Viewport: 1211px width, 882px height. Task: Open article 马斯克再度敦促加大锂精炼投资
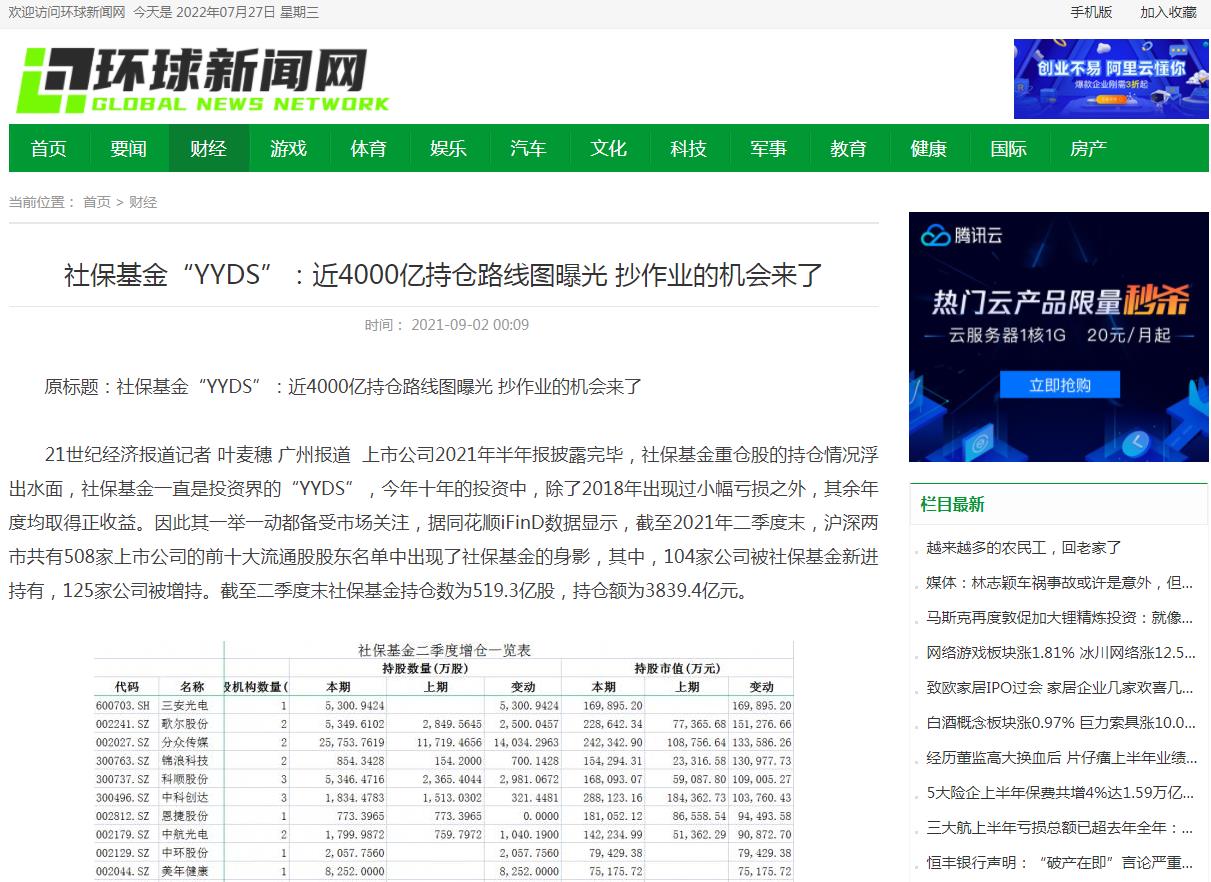(x=1060, y=618)
